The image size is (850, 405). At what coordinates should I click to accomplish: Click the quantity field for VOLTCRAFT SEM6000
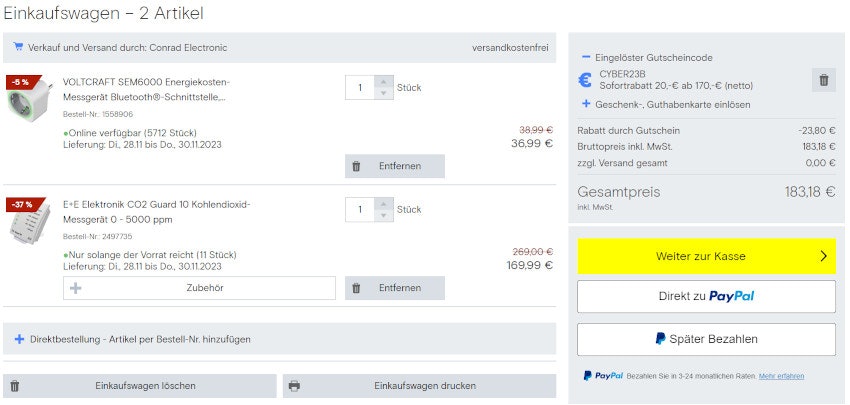pos(359,88)
